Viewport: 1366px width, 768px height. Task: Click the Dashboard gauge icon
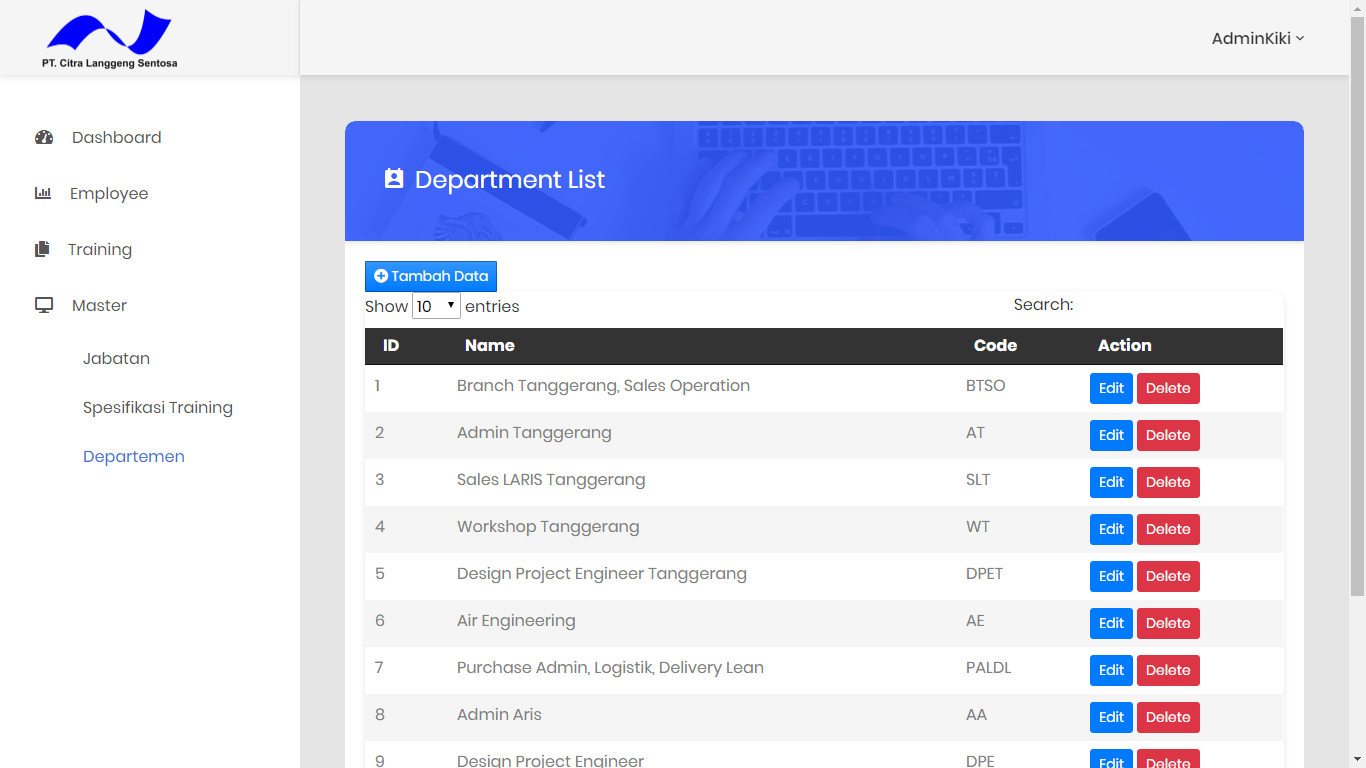44,138
